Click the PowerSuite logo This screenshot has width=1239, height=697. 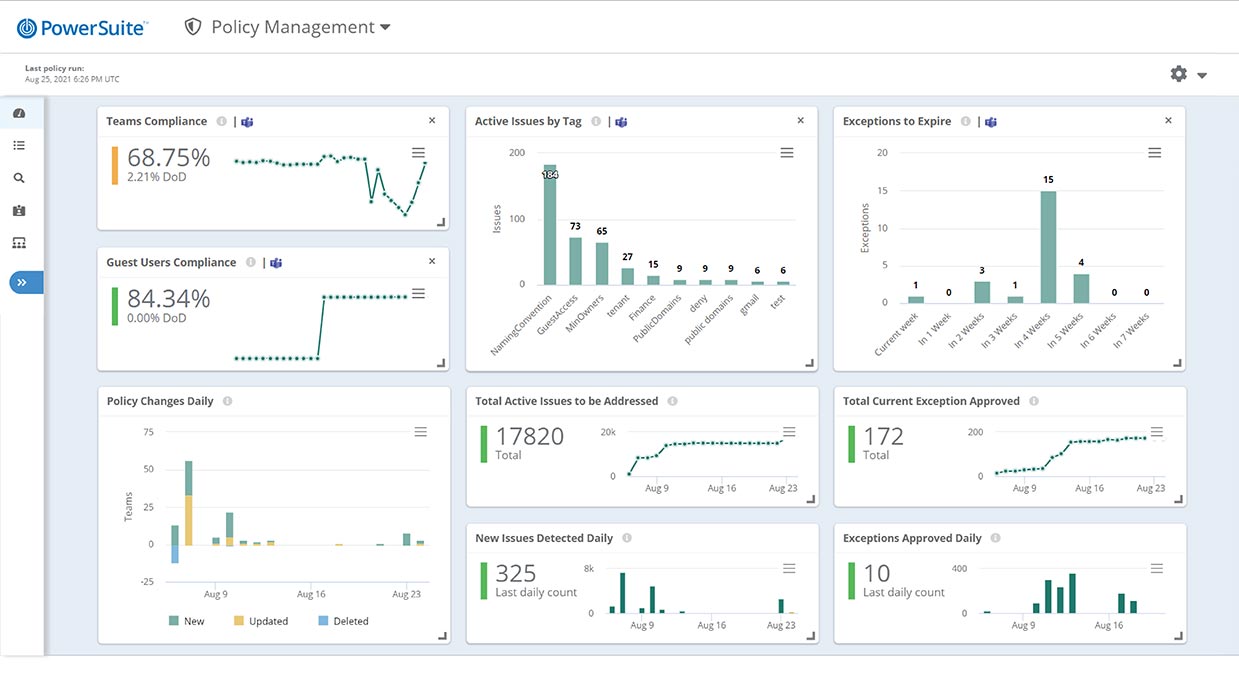pyautogui.click(x=82, y=28)
